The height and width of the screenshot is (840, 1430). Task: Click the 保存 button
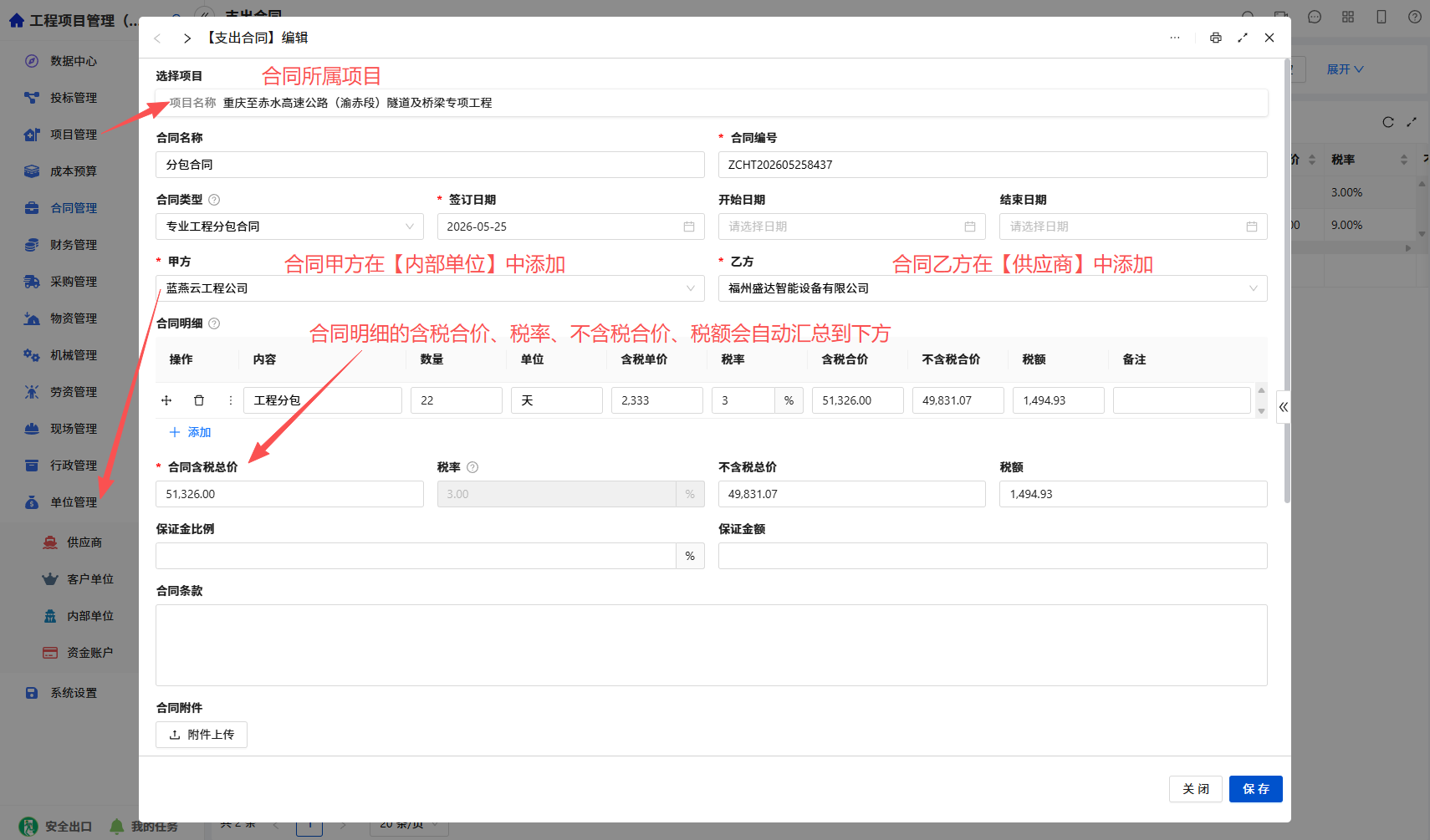point(1255,789)
